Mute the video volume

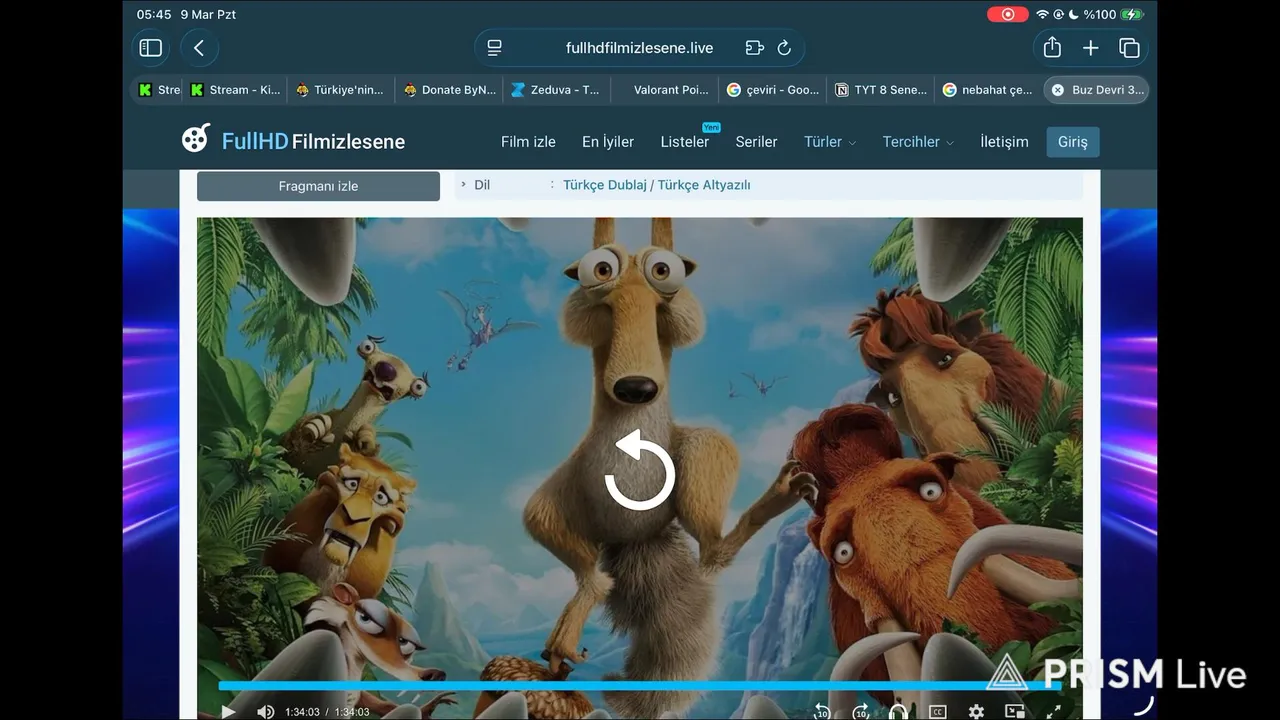point(265,712)
